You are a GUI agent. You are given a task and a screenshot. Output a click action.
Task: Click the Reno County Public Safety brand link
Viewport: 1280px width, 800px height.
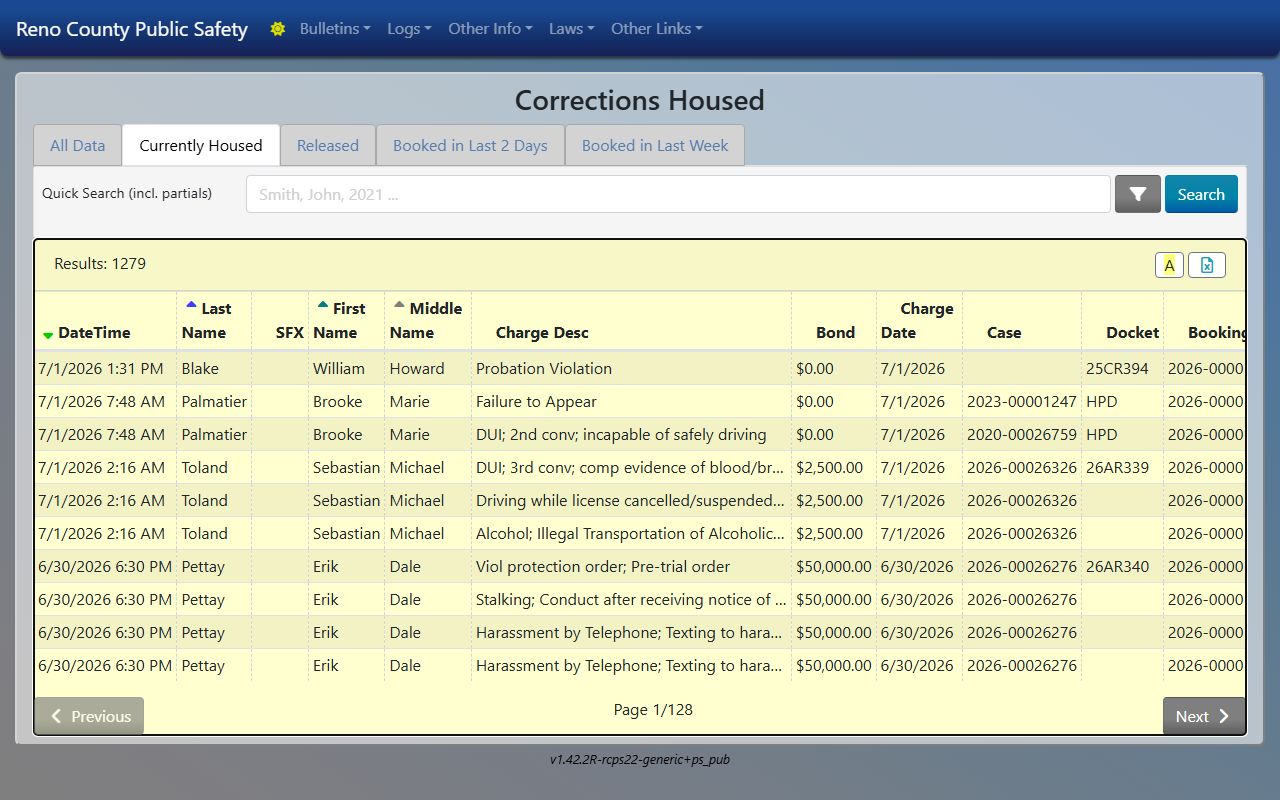pyautogui.click(x=132, y=29)
